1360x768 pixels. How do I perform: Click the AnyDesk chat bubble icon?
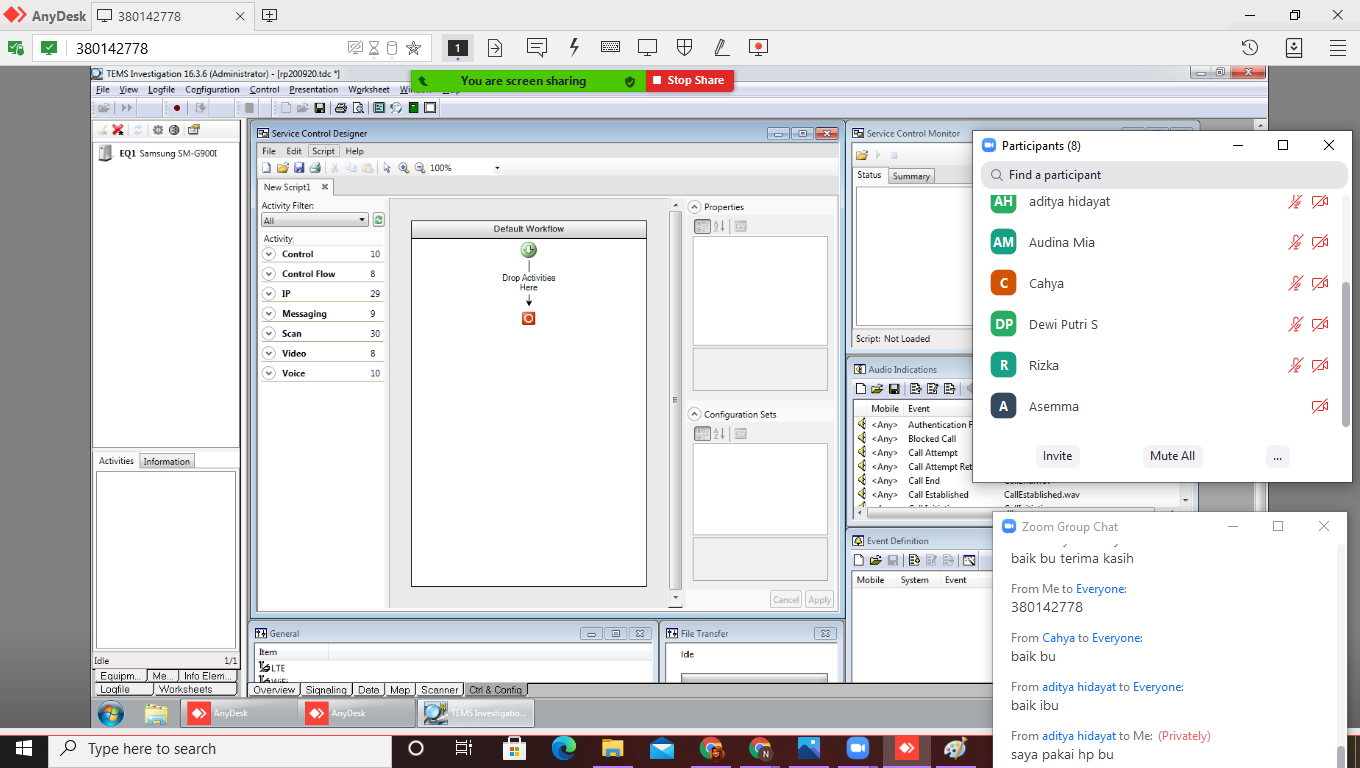(537, 47)
